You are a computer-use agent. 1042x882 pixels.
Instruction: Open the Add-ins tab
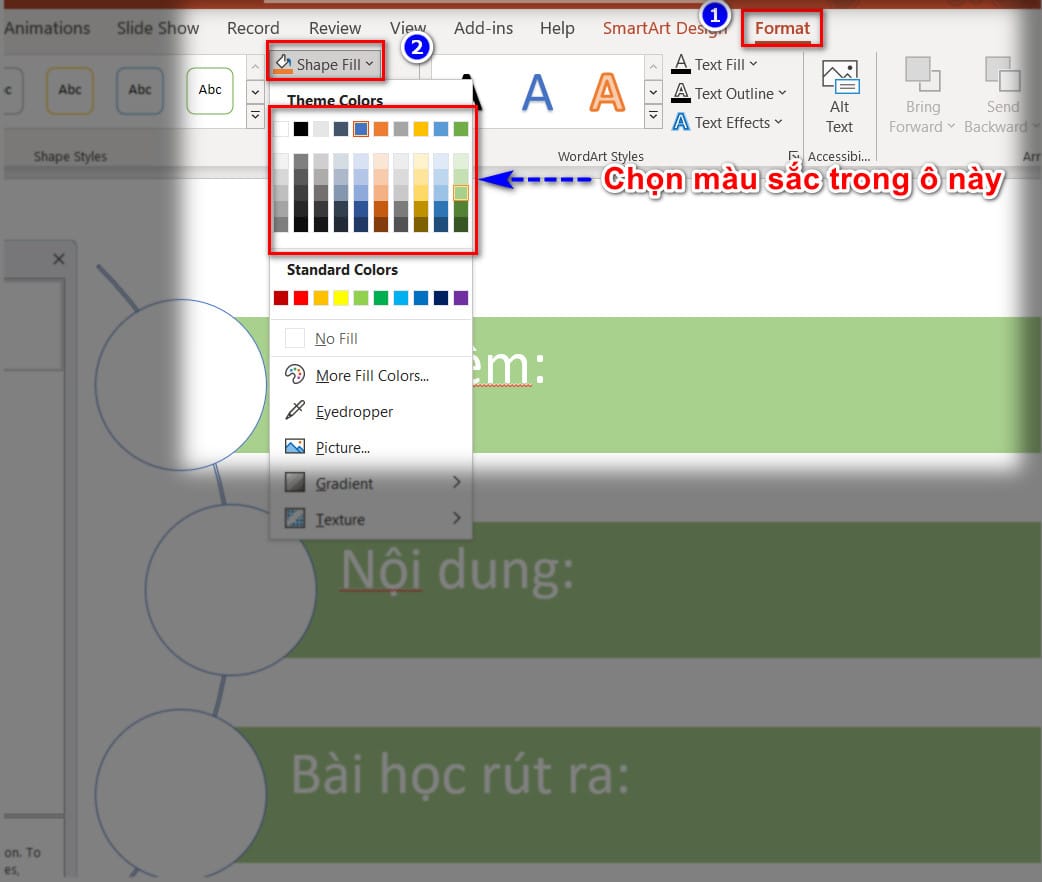[x=483, y=29]
